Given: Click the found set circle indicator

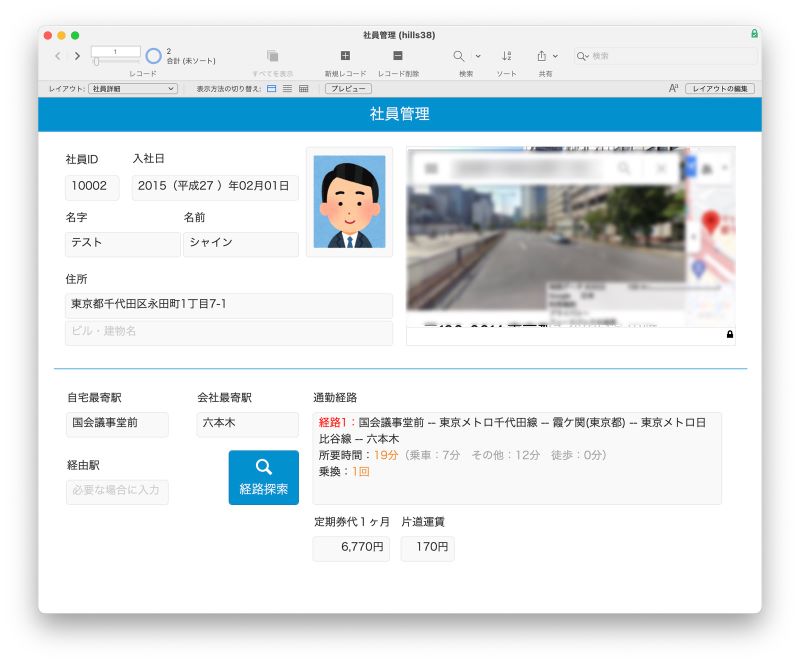Looking at the screenshot, I should point(153,56).
